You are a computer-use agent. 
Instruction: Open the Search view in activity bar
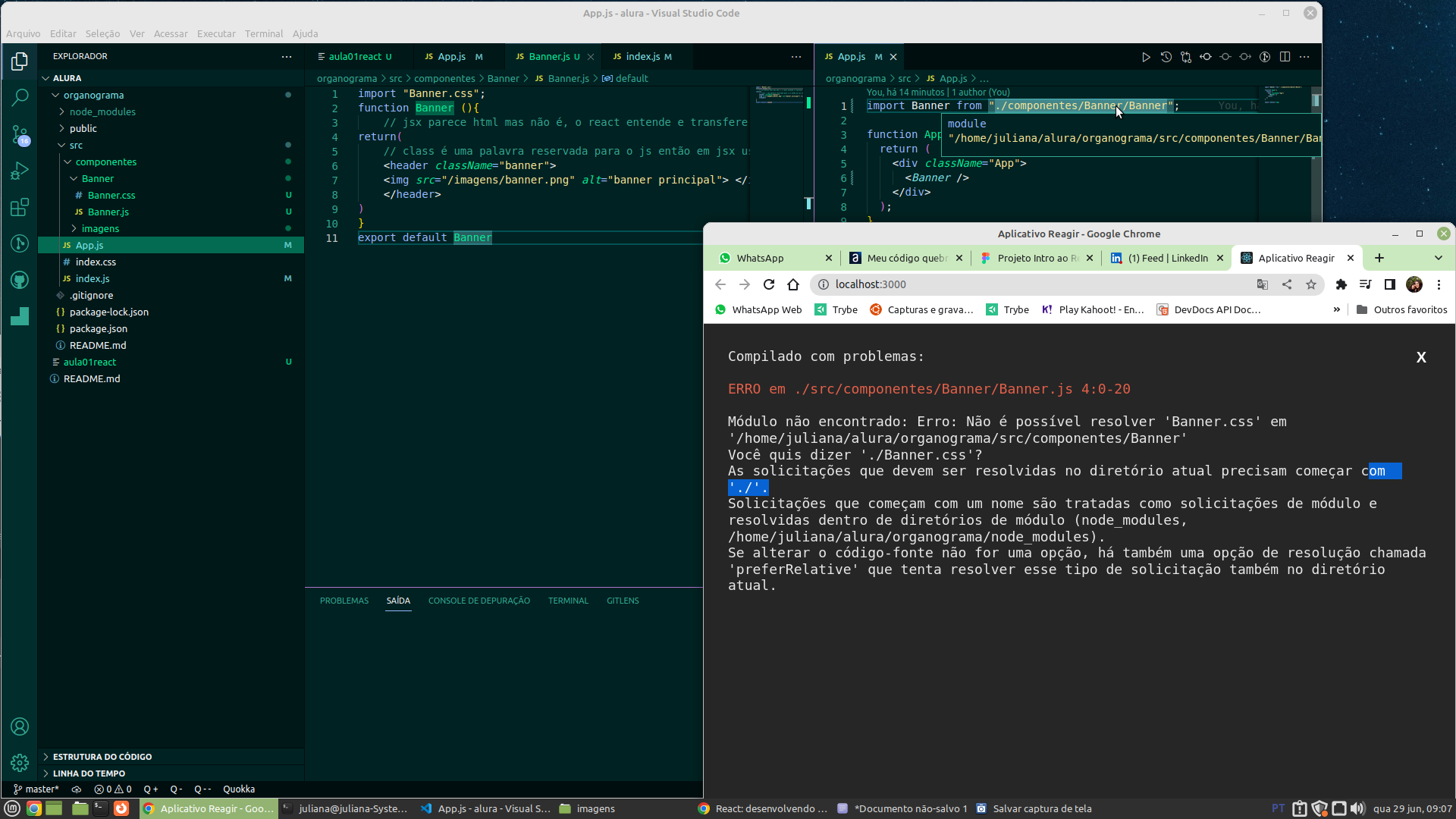[x=20, y=97]
